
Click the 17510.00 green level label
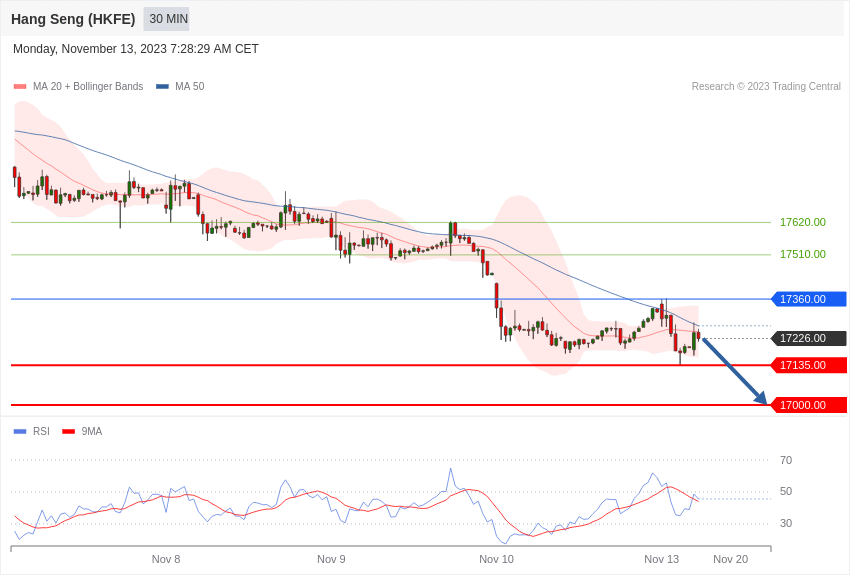[x=802, y=254]
